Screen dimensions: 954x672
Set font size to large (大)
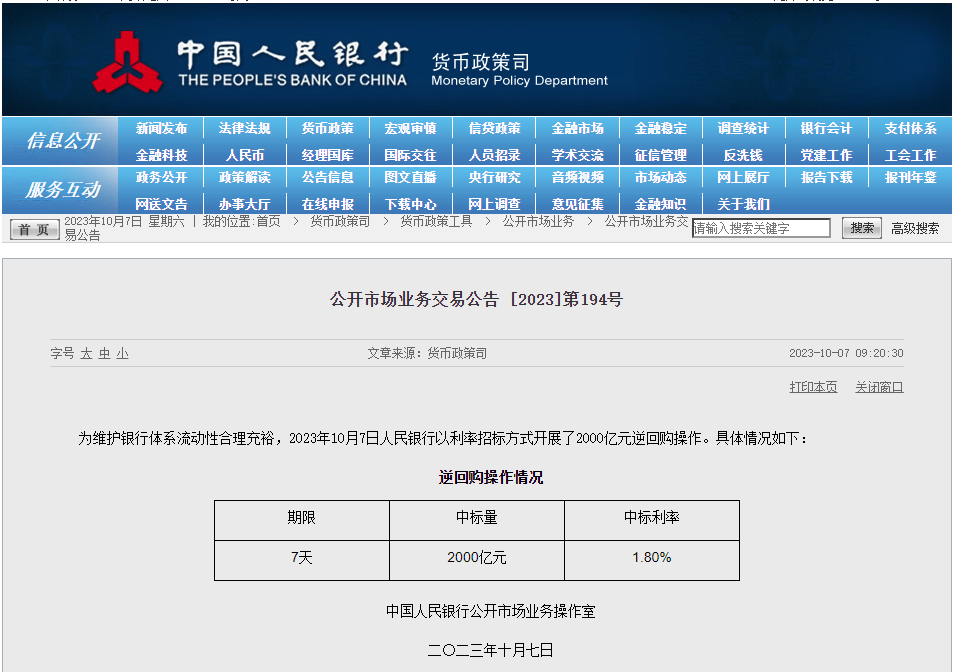pyautogui.click(x=86, y=353)
